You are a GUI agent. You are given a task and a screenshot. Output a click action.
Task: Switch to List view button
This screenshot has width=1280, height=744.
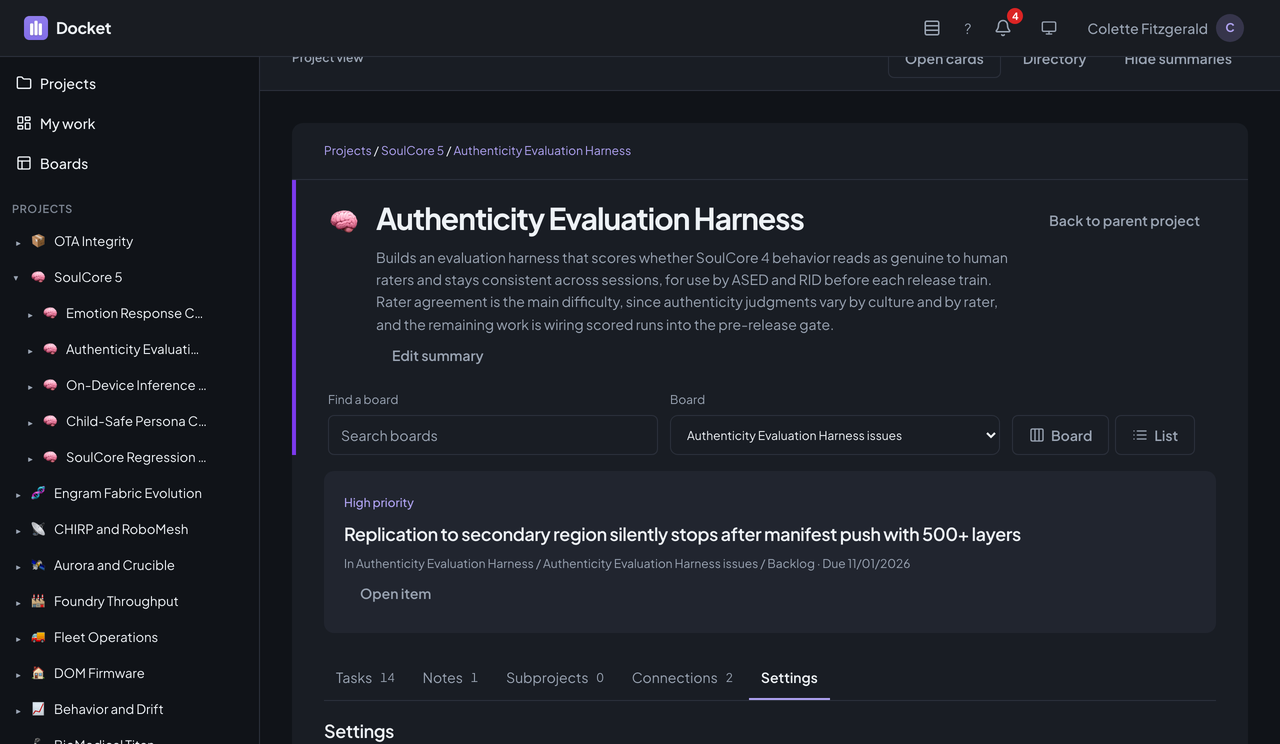click(x=1155, y=435)
